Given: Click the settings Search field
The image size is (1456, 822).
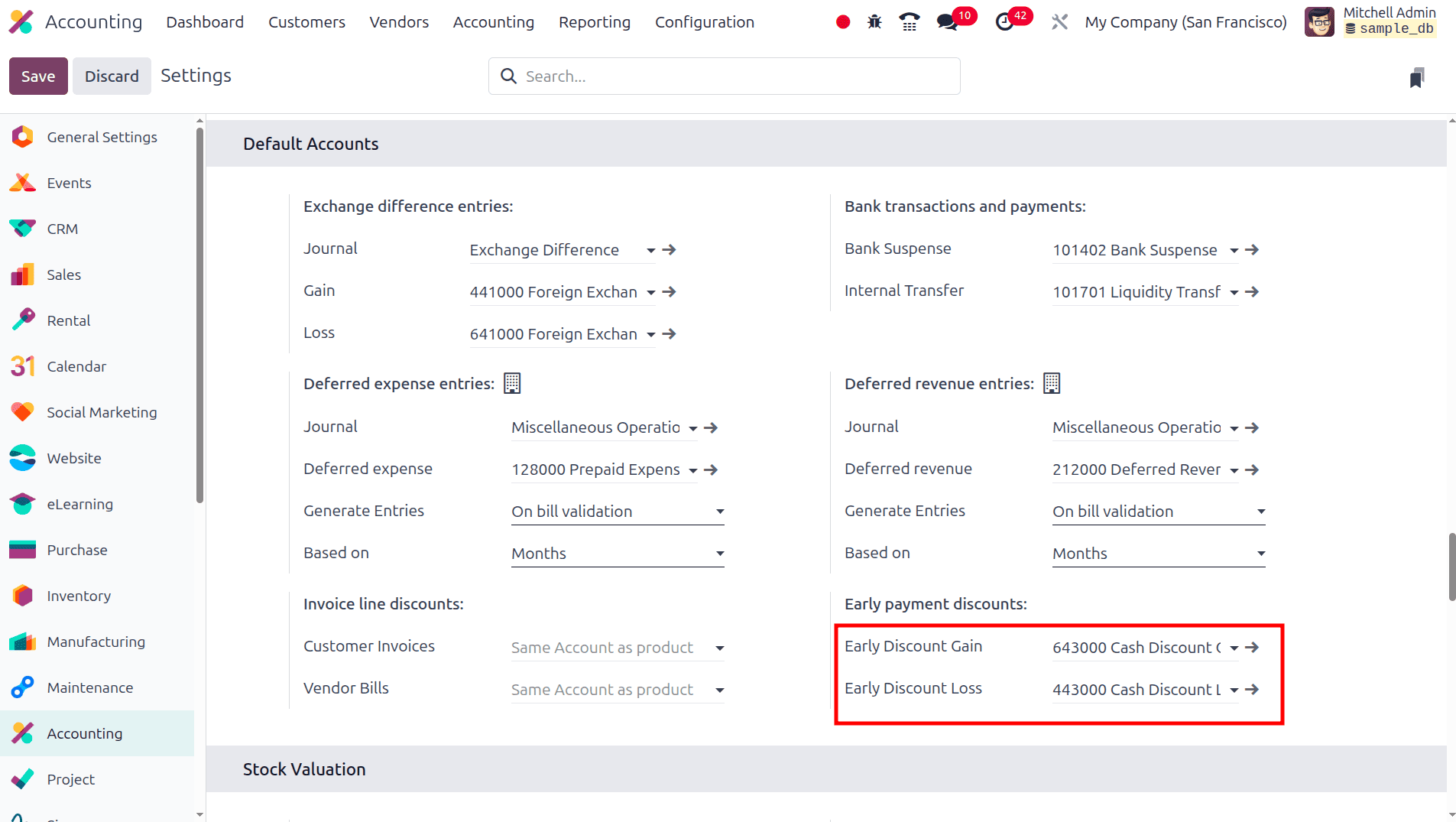Looking at the screenshot, I should tap(724, 76).
